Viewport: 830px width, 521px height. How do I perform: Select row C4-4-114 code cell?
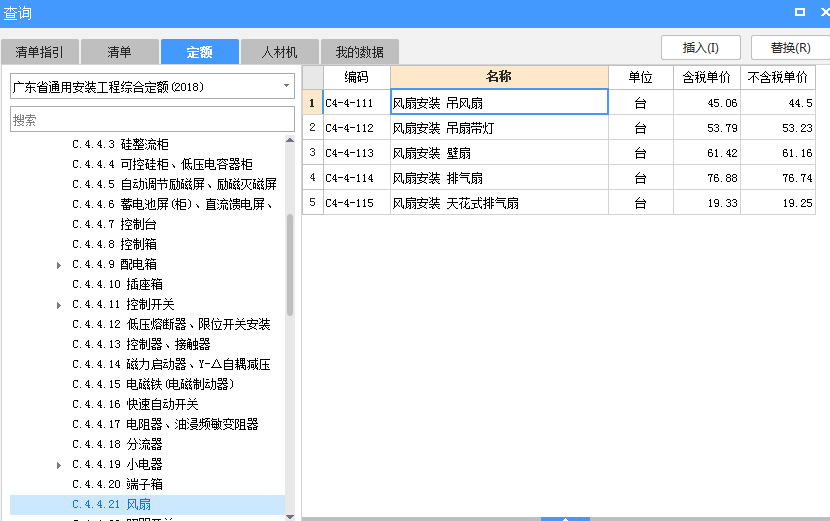click(x=356, y=178)
